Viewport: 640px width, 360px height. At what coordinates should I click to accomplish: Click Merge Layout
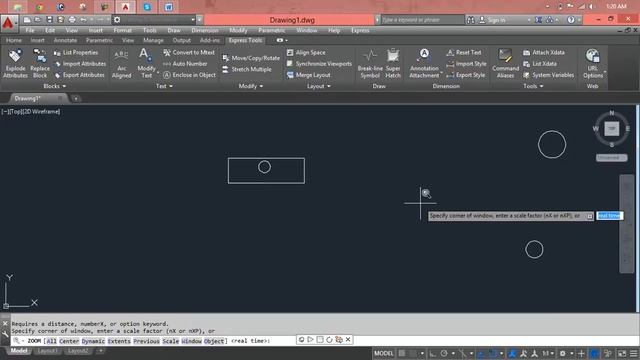pyautogui.click(x=309, y=75)
